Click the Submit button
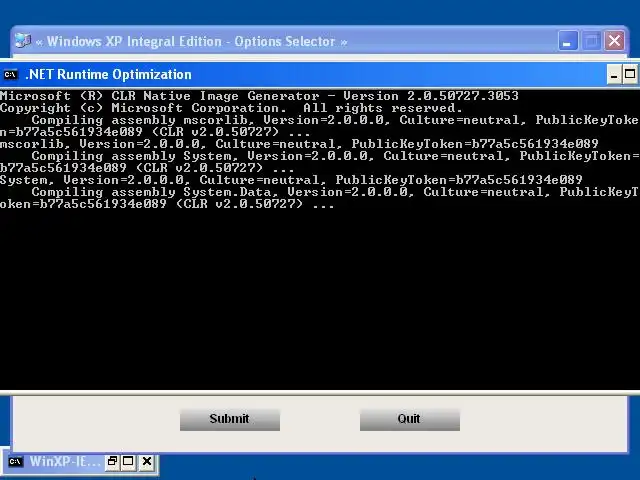The image size is (640, 480). [230, 419]
